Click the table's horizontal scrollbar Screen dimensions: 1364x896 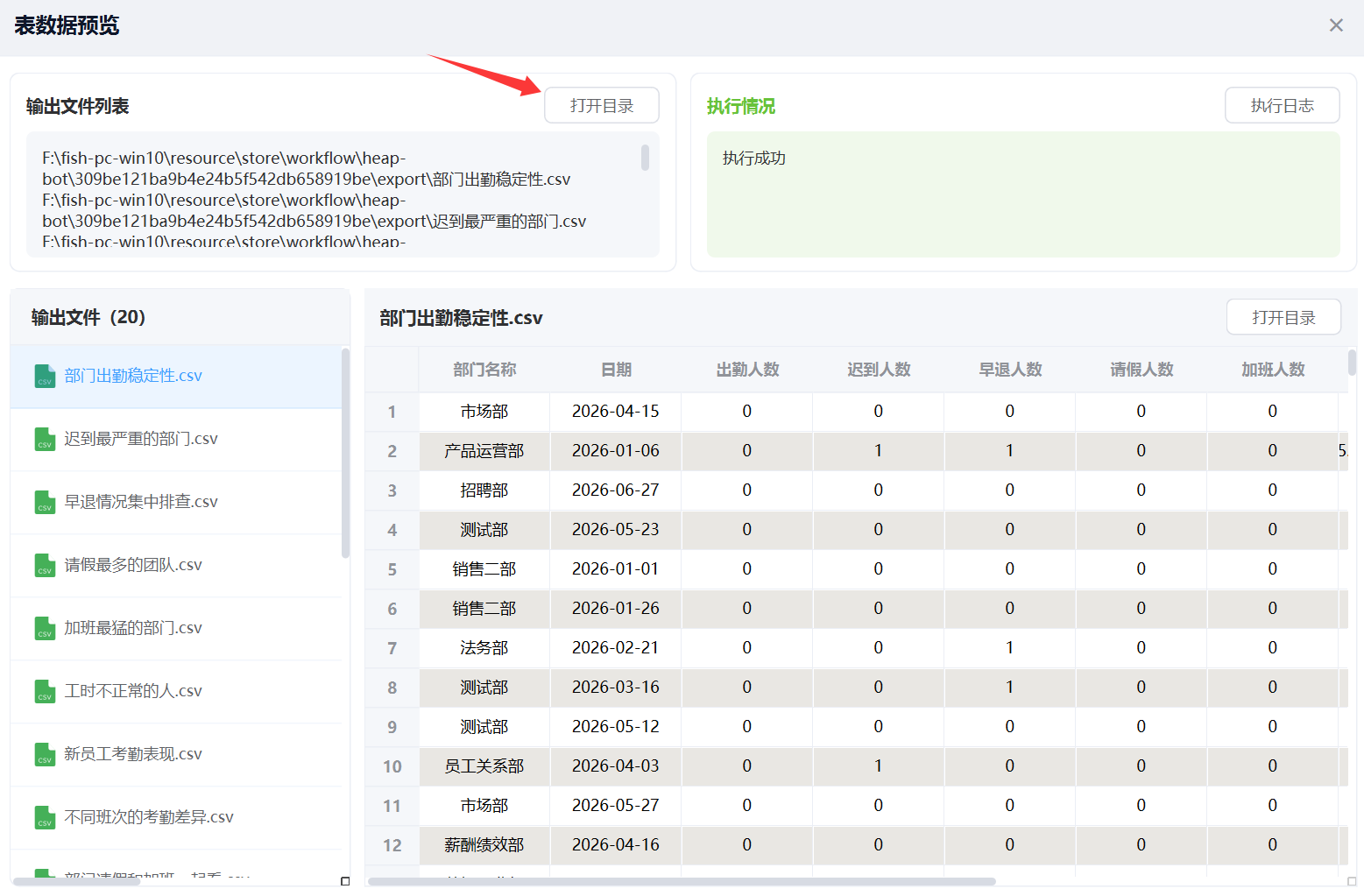[682, 881]
